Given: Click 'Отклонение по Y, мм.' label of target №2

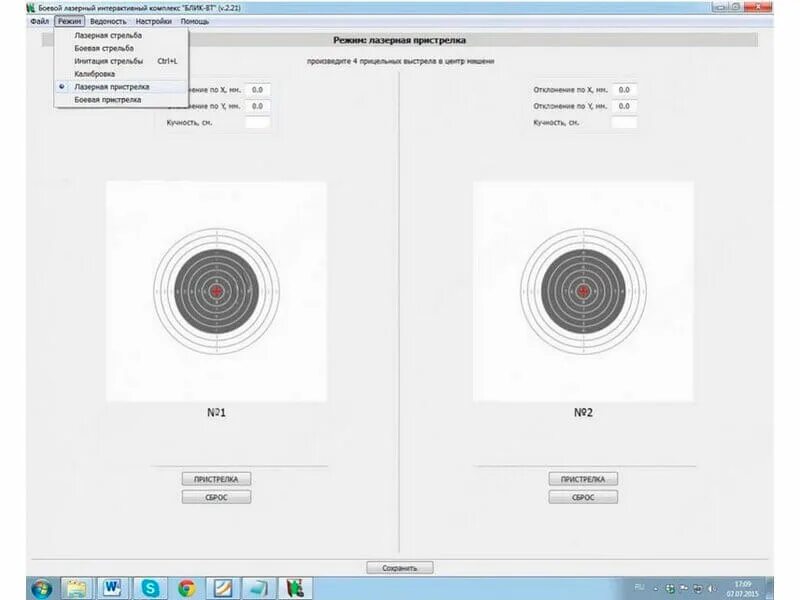Looking at the screenshot, I should [570, 106].
